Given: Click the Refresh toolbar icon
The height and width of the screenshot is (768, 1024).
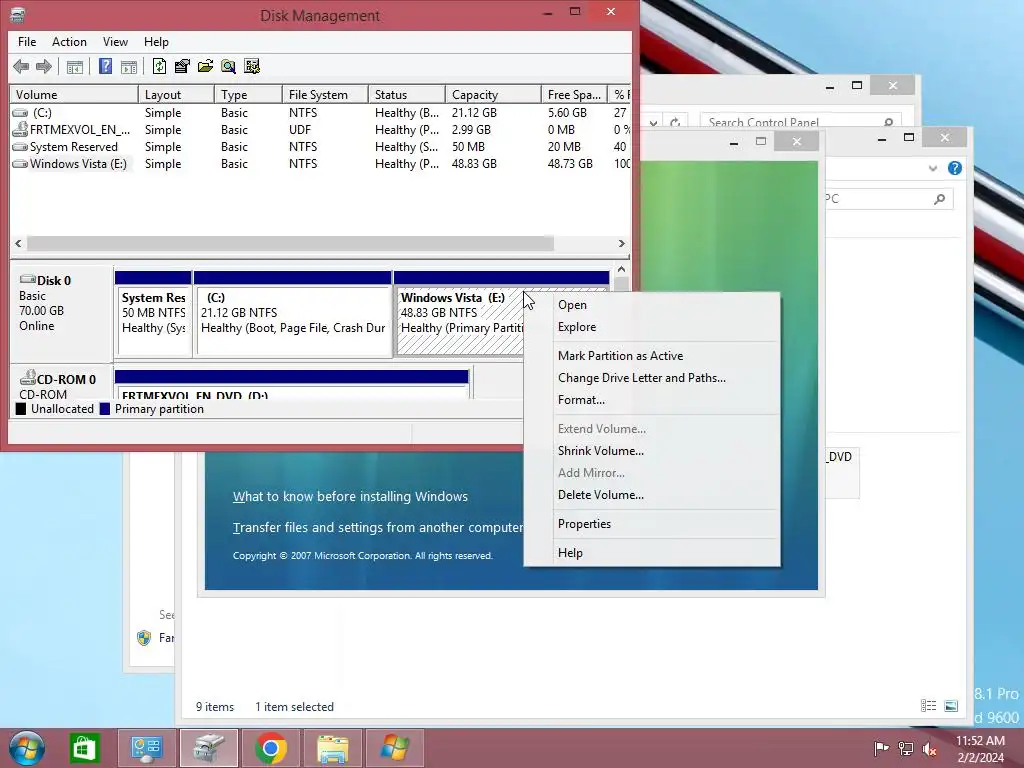Looking at the screenshot, I should (159, 66).
